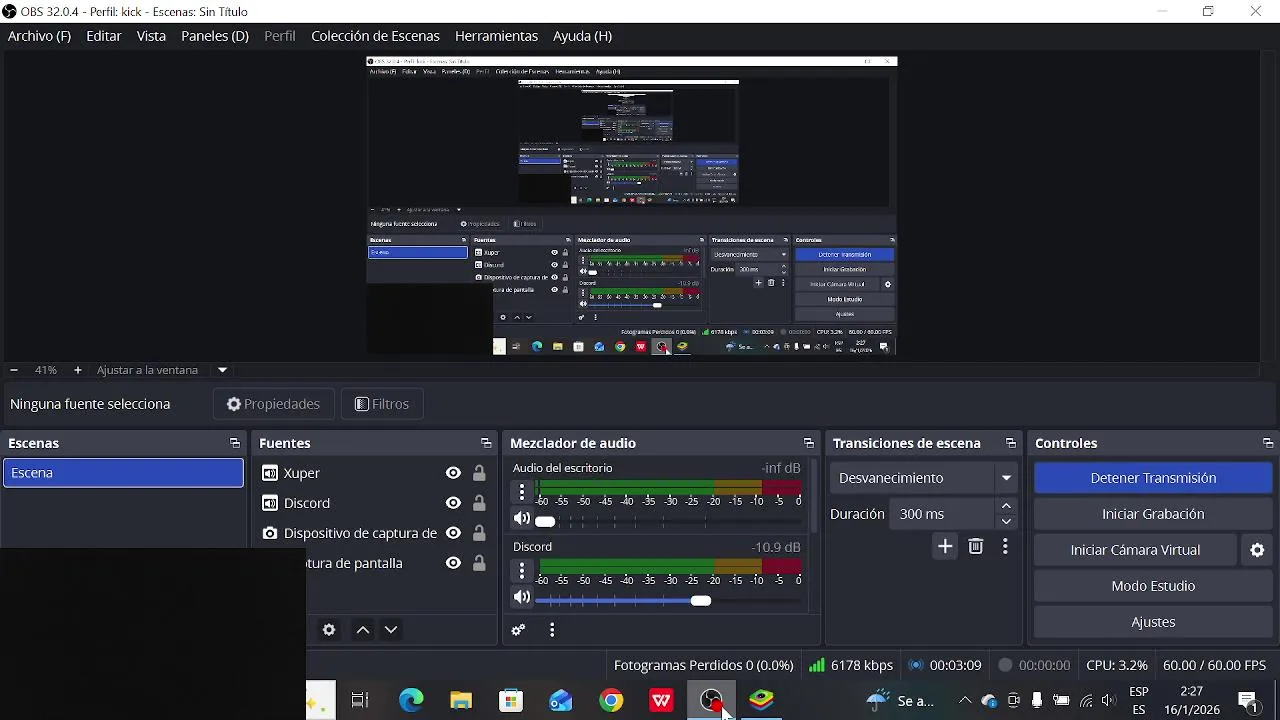The image size is (1280, 720).
Task: Open Audio del escritorio options menu
Action: [522, 492]
